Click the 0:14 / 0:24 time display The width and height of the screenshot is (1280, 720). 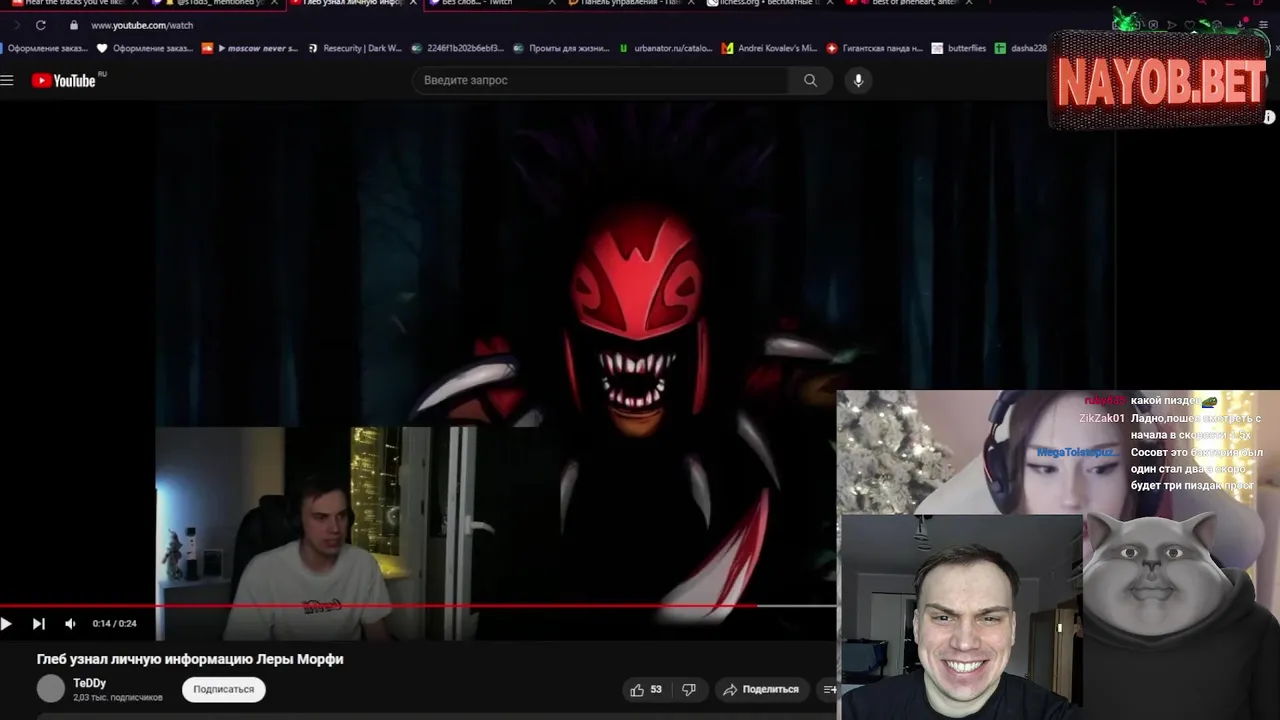point(114,623)
